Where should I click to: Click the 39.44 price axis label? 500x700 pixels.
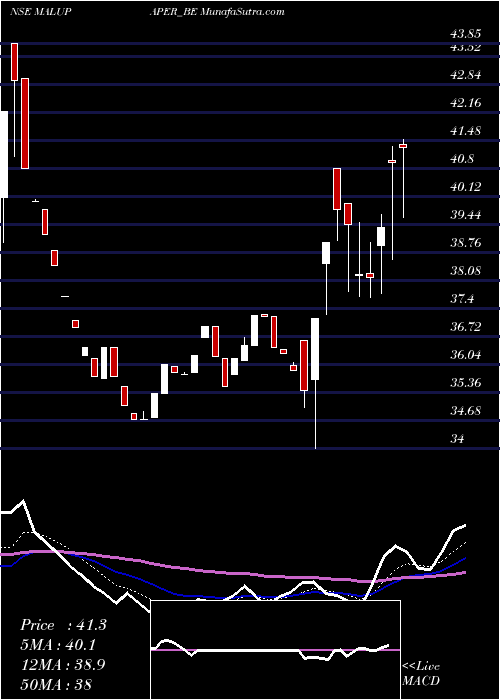coord(465,215)
